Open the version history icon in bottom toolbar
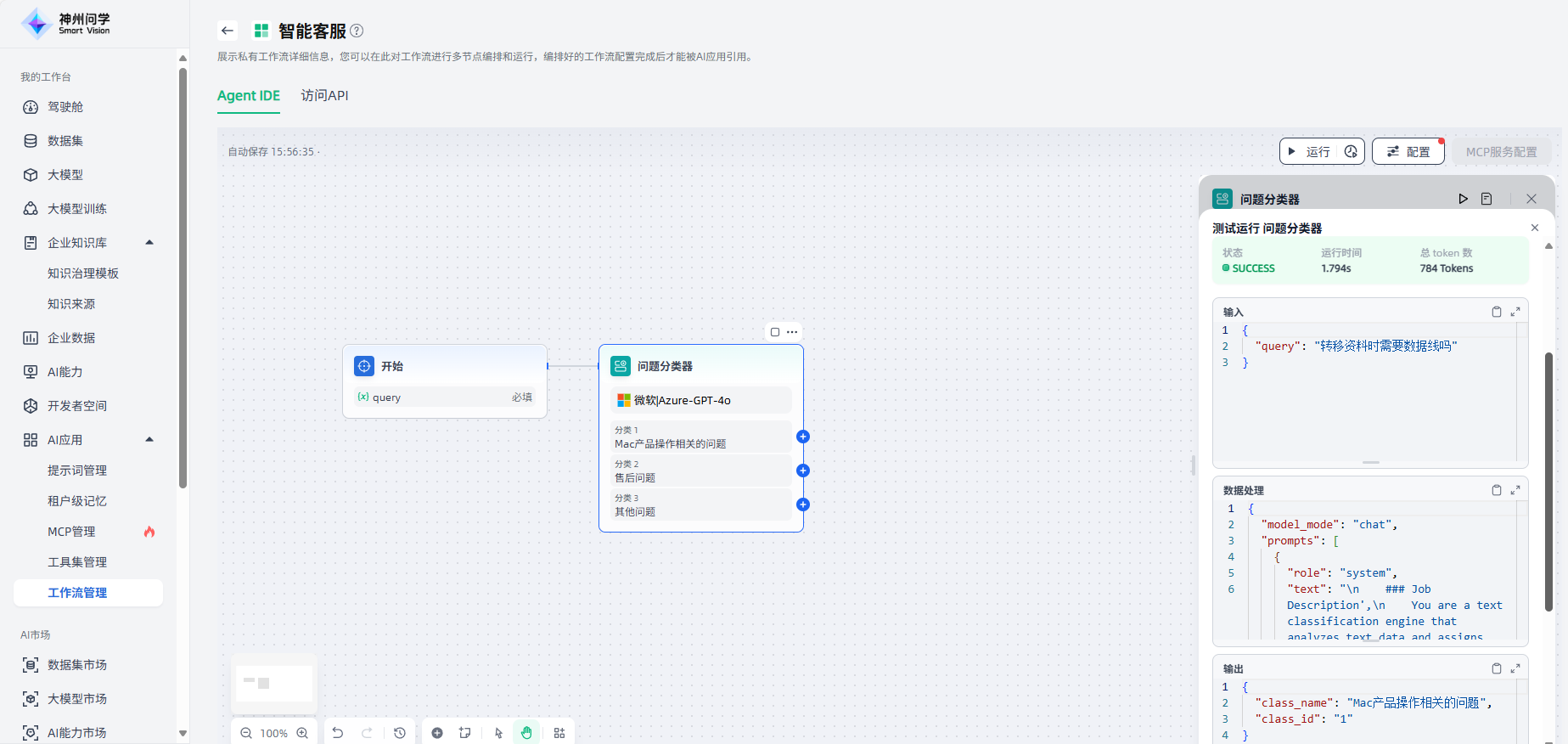This screenshot has width=1568, height=744. point(400,733)
